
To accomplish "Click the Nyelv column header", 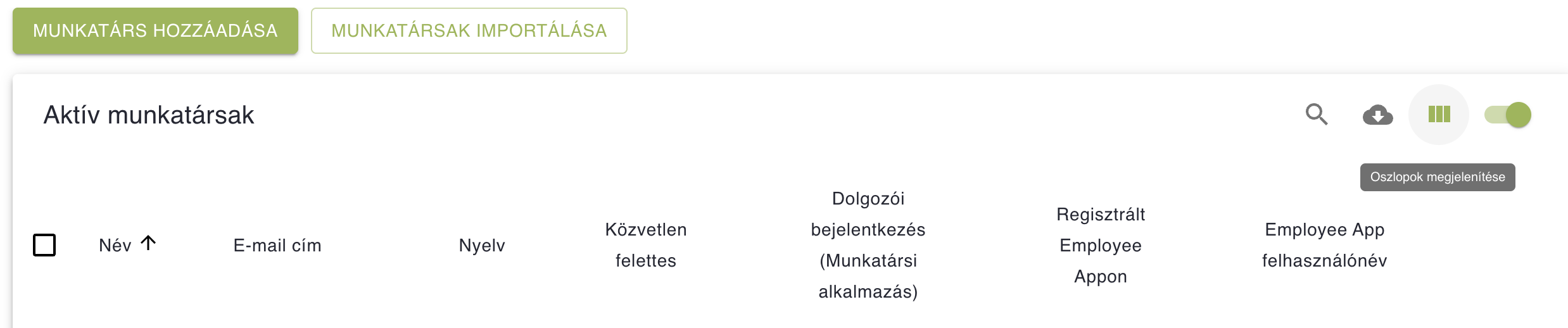I will [482, 246].
